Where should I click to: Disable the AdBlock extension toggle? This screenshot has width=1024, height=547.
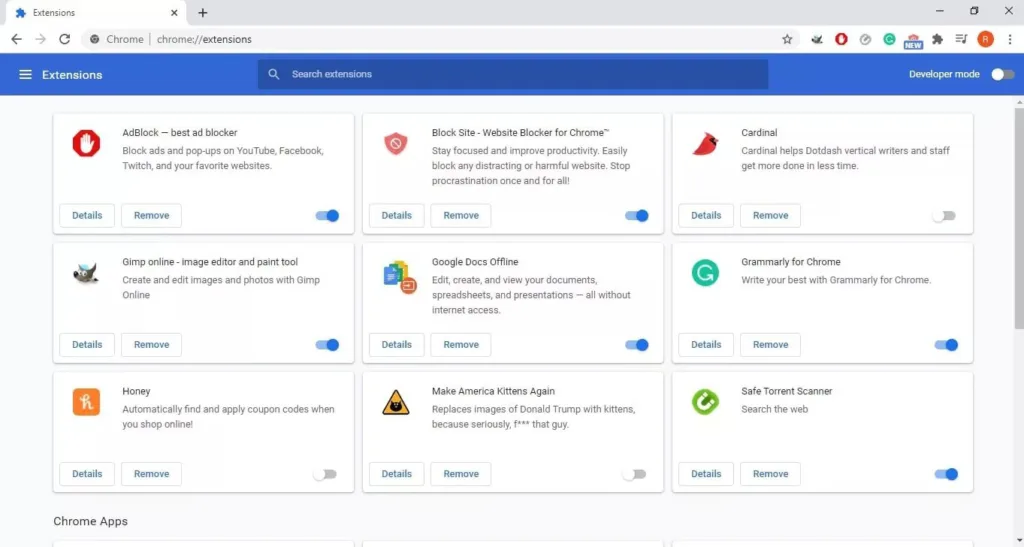tap(327, 215)
